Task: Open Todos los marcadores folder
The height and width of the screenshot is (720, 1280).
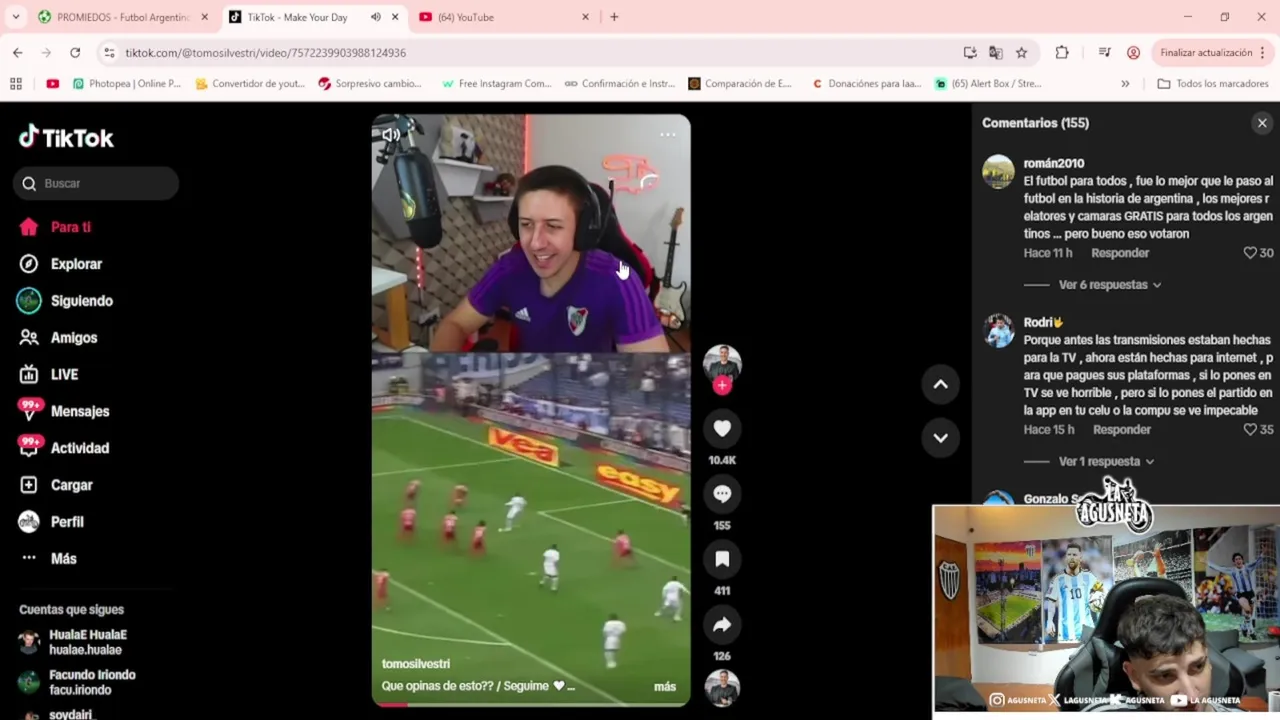Action: (1213, 84)
